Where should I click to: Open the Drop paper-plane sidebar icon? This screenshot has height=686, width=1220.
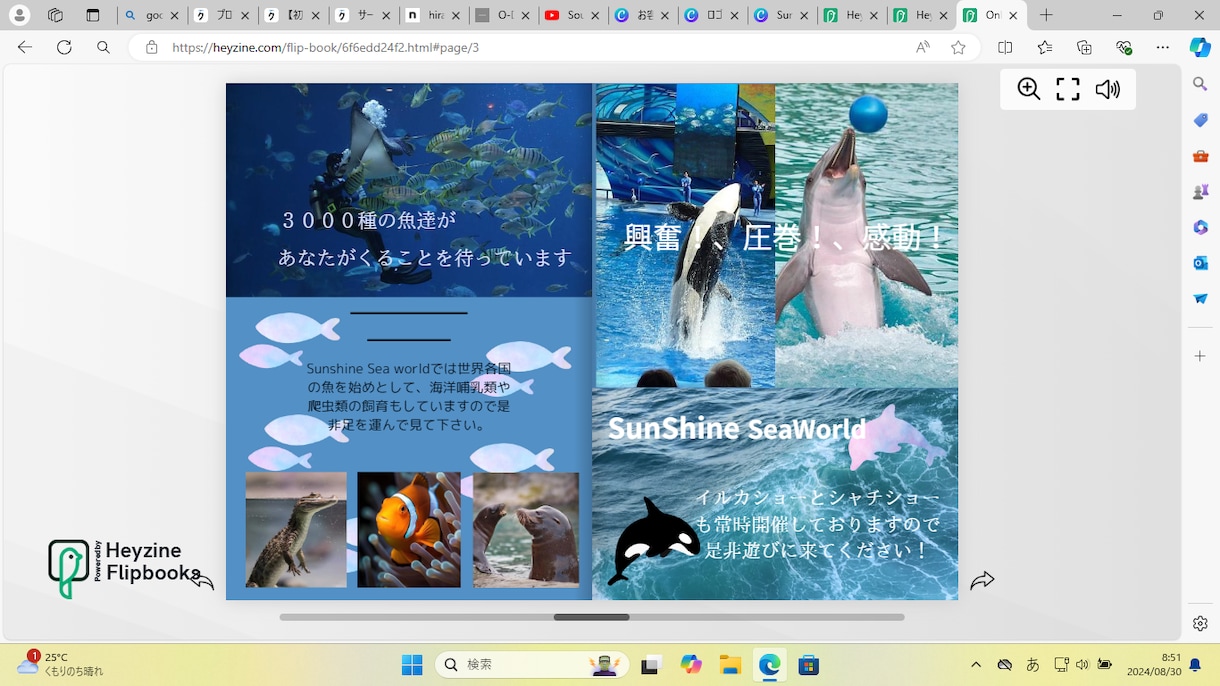1200,298
